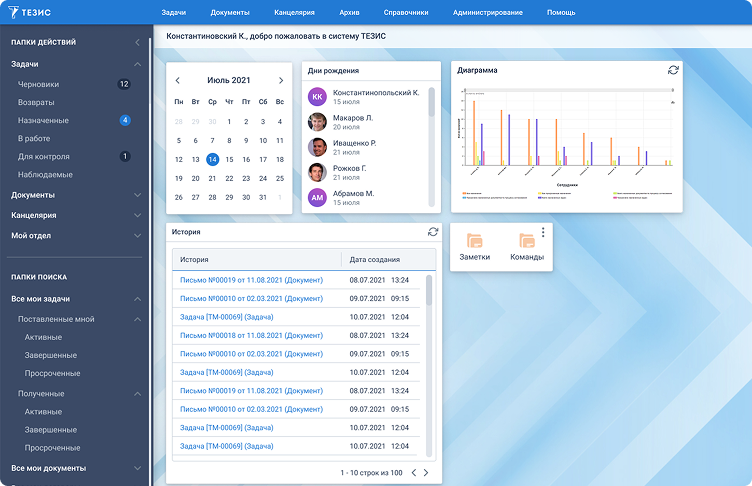Open Просроченные under Полученные
752x486 pixels.
coord(52,448)
